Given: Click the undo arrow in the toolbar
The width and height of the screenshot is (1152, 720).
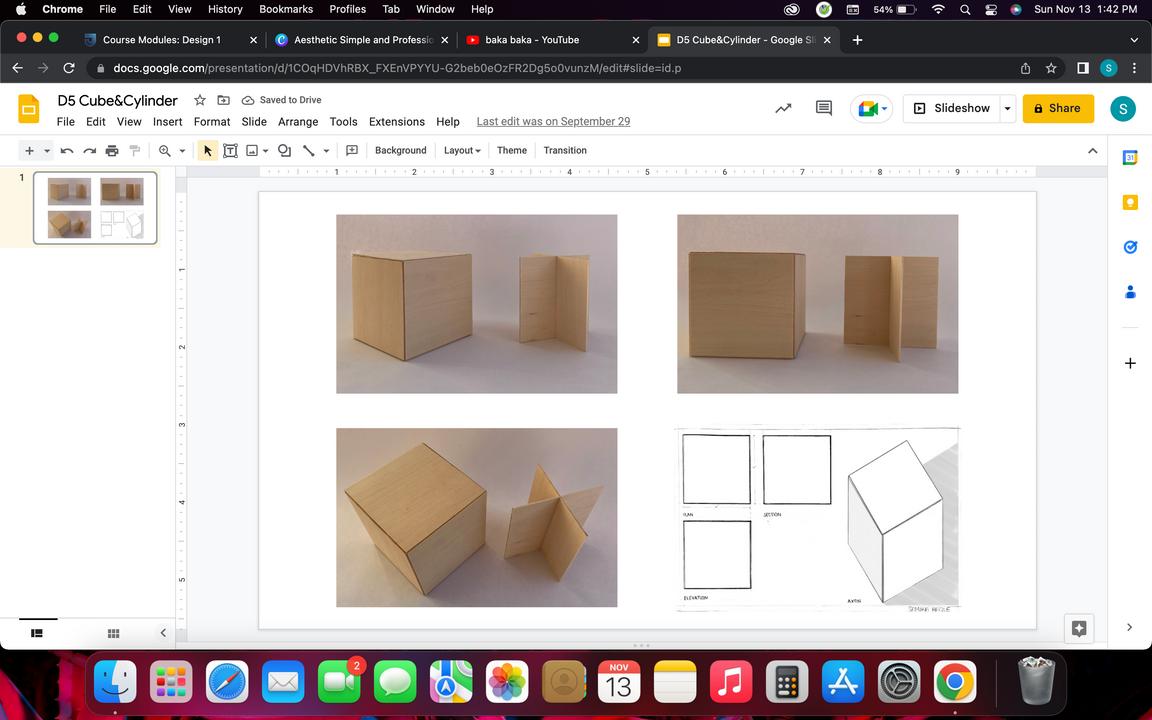Looking at the screenshot, I should [67, 151].
